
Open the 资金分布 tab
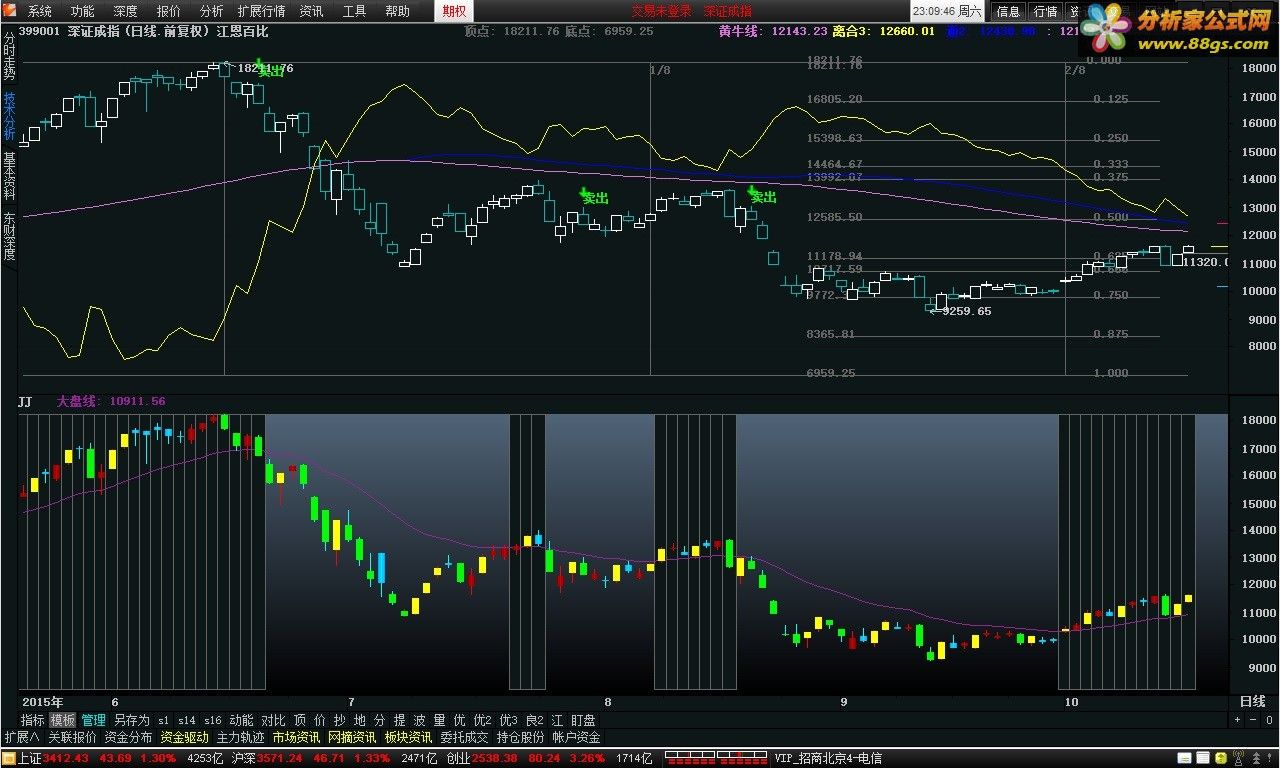[129, 737]
